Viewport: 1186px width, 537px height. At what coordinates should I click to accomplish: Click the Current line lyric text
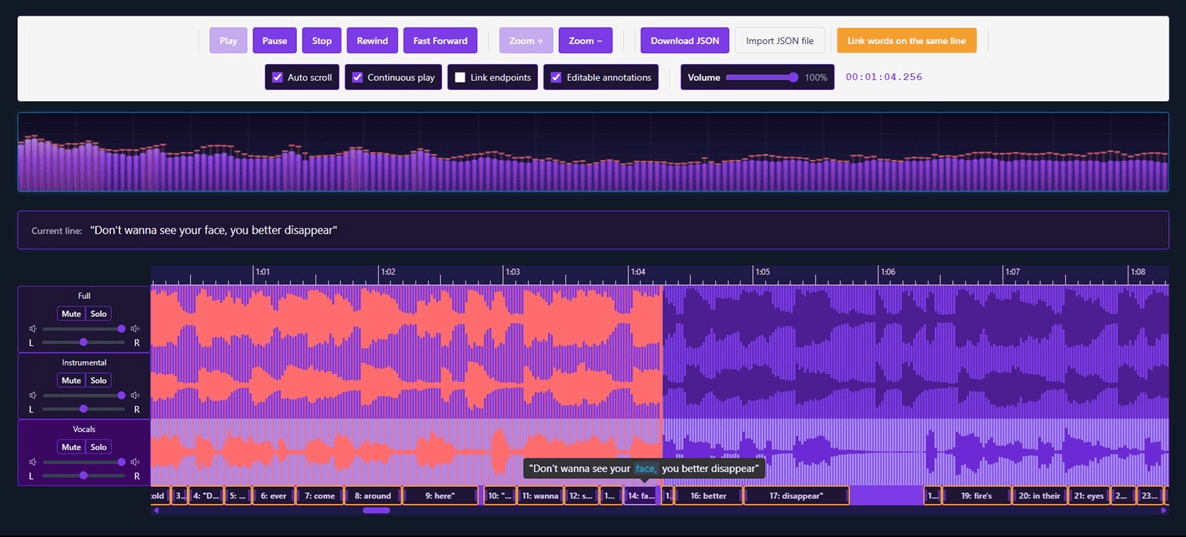(x=213, y=230)
